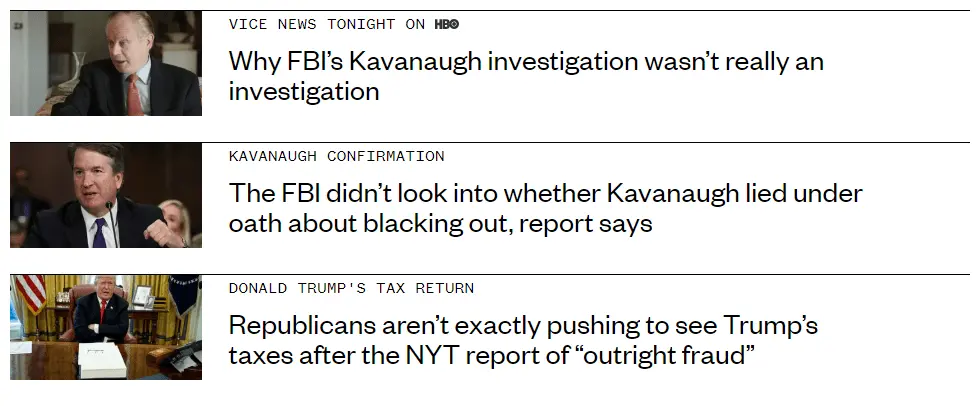Open the "Why FBI's Kavanaugh investigation" headline
Screen dimensions: 980x406
[x=525, y=61]
